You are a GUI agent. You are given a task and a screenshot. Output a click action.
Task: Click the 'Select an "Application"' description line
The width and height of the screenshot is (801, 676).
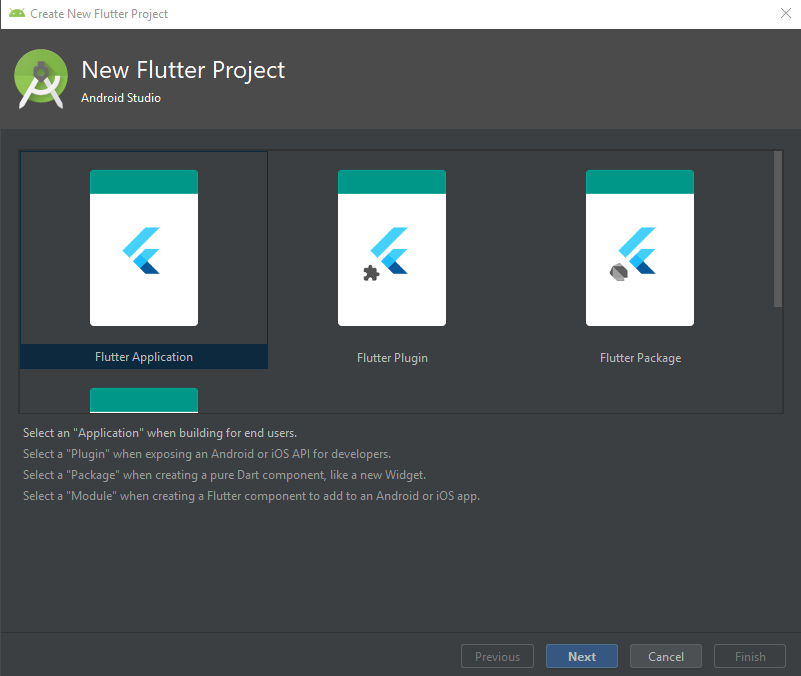point(160,433)
